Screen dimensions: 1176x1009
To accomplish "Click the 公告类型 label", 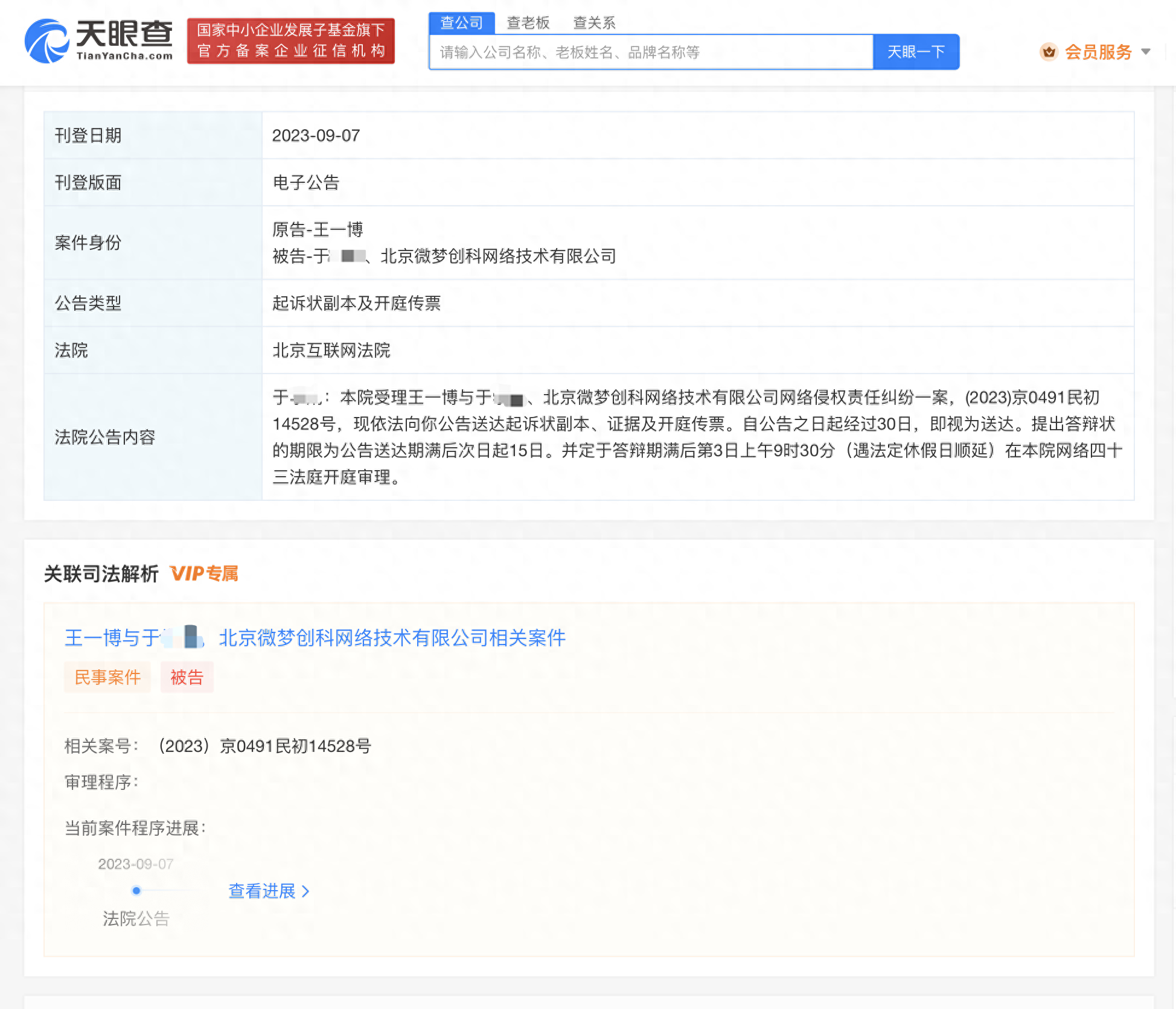I will (88, 303).
